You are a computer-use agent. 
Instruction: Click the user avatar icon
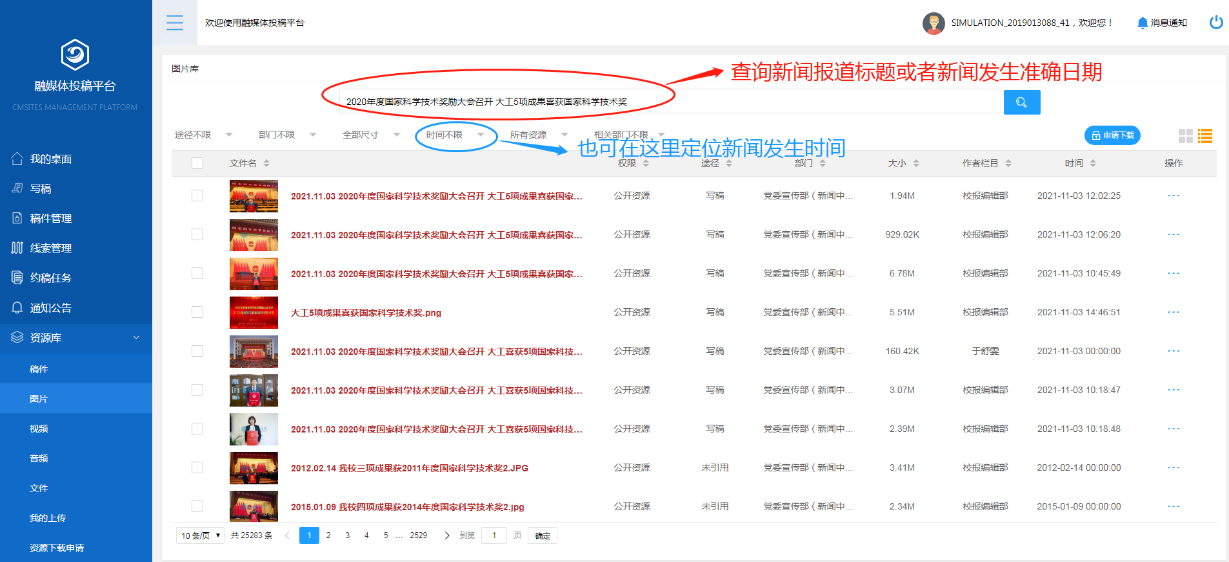pyautogui.click(x=933, y=23)
